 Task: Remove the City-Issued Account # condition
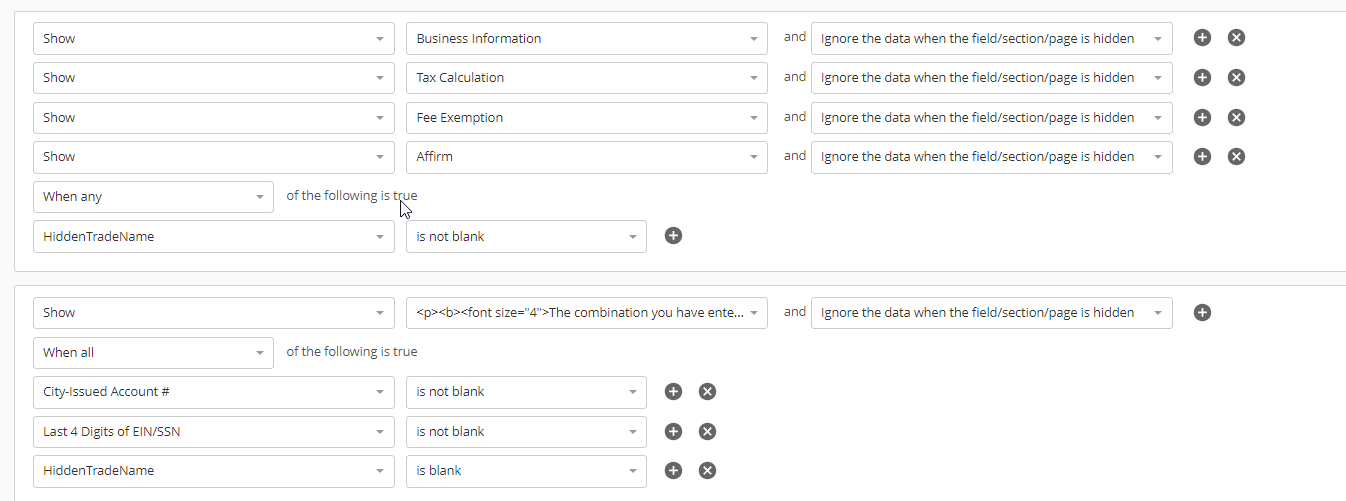[707, 392]
